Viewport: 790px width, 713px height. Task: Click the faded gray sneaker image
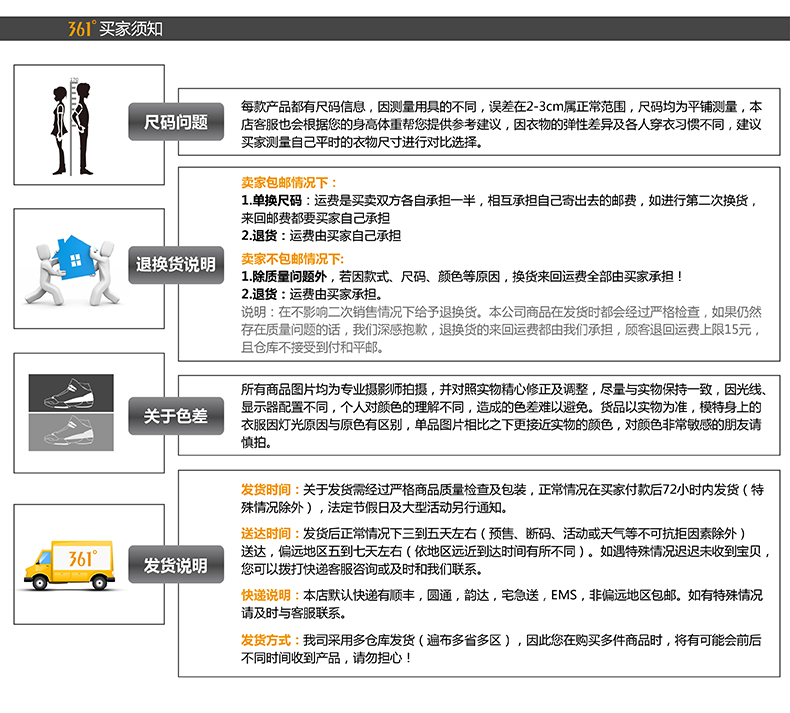[x=71, y=432]
